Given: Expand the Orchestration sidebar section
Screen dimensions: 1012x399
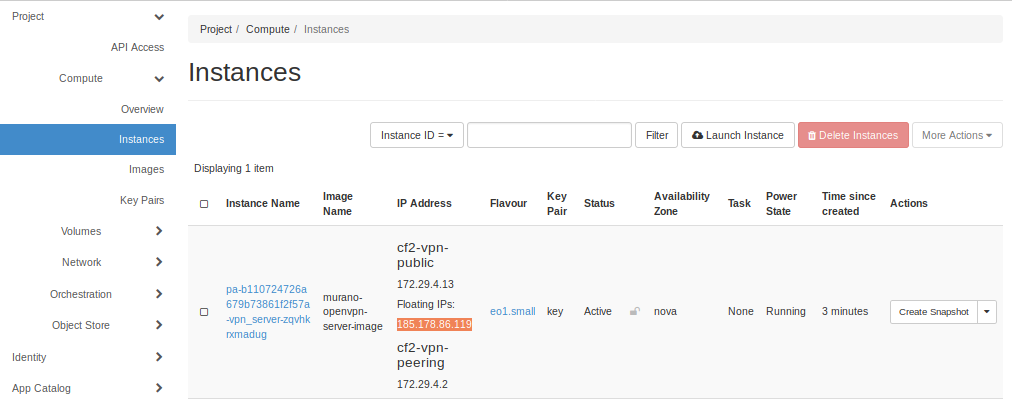Looking at the screenshot, I should click(159, 294).
